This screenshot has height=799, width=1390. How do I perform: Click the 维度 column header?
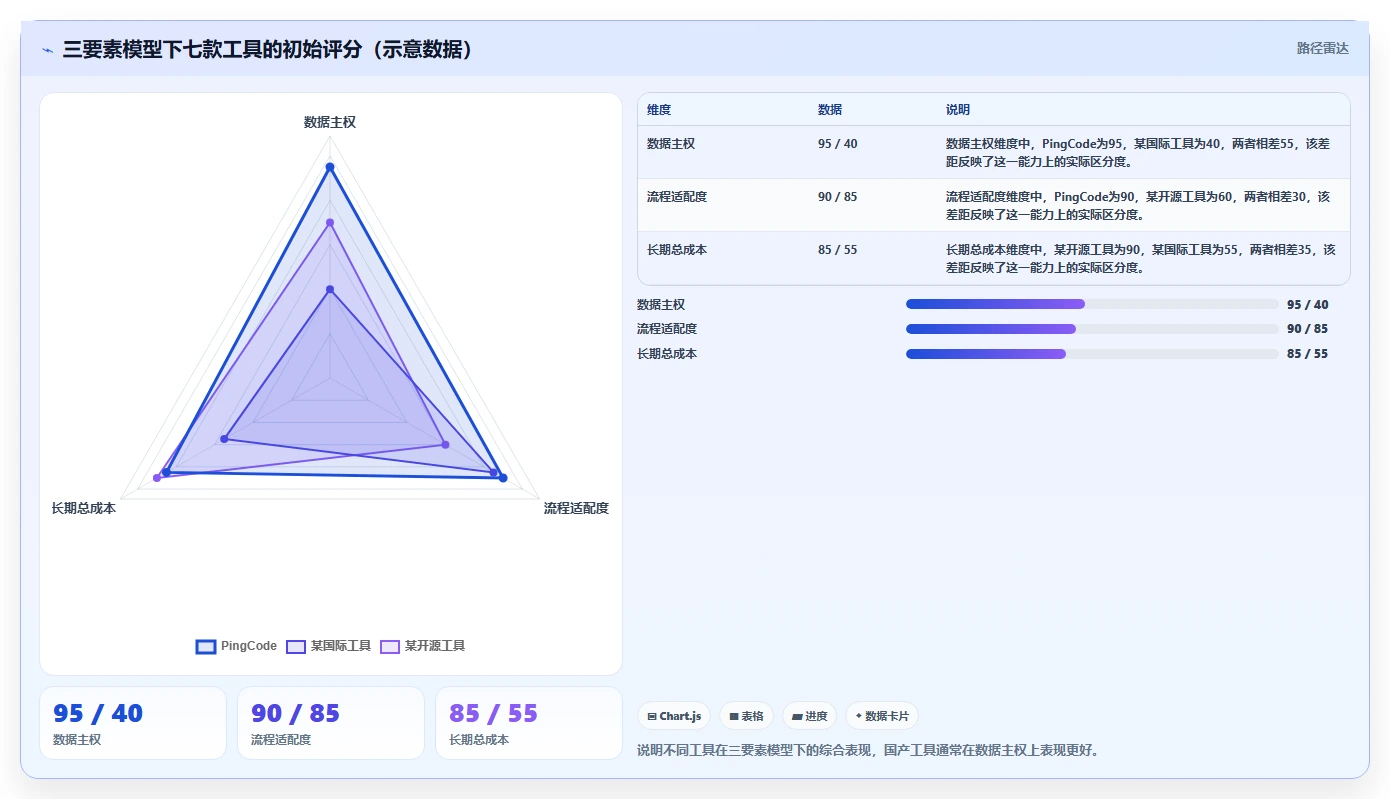pyautogui.click(x=659, y=110)
